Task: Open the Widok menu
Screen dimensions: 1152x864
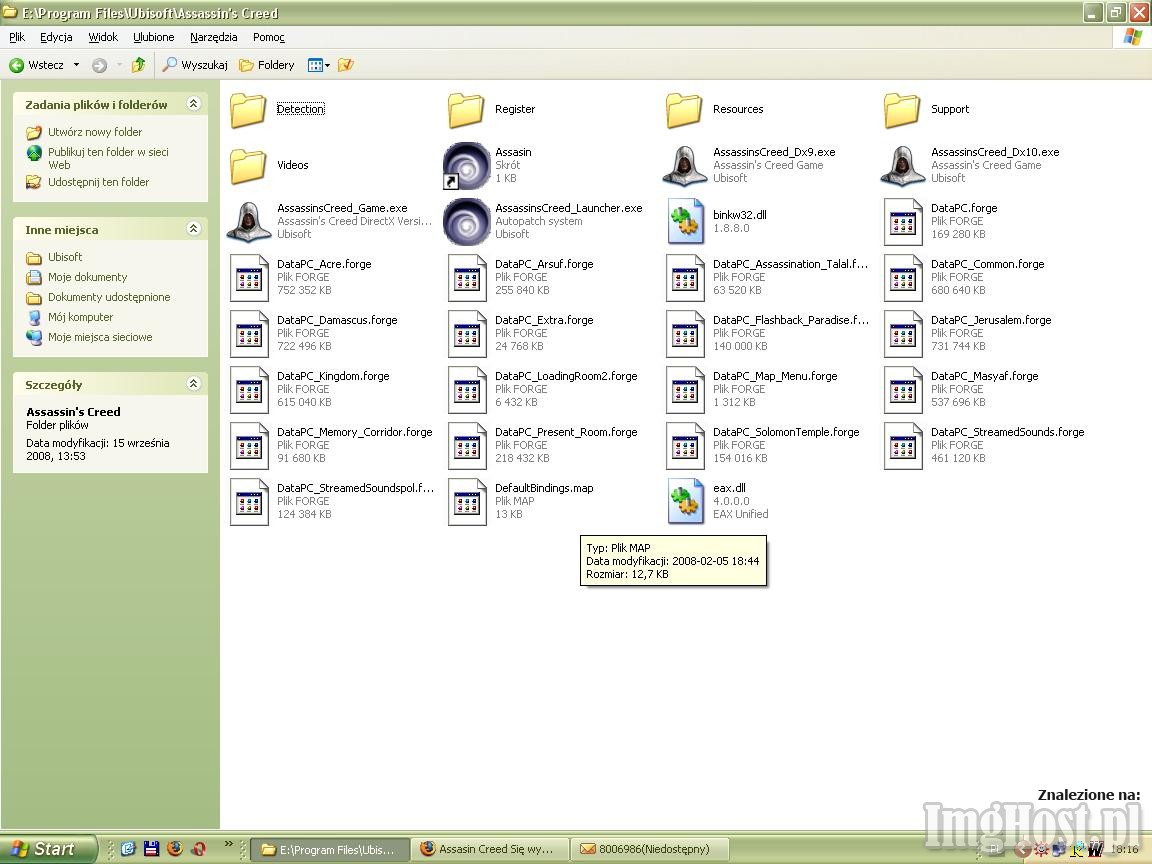Action: coord(103,37)
